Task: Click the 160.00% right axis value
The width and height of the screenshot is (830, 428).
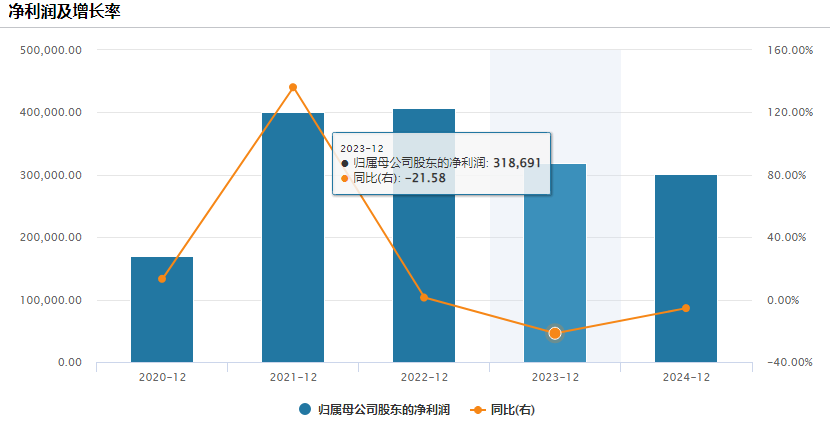Action: [789, 50]
